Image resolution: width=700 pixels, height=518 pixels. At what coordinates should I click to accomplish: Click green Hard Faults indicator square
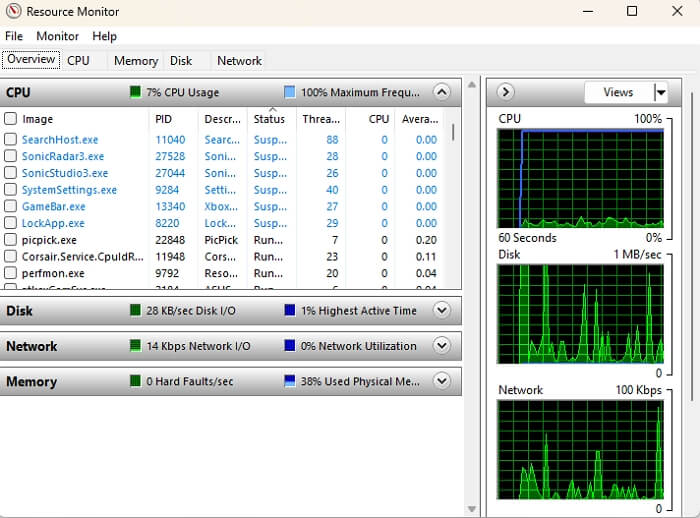(x=135, y=381)
